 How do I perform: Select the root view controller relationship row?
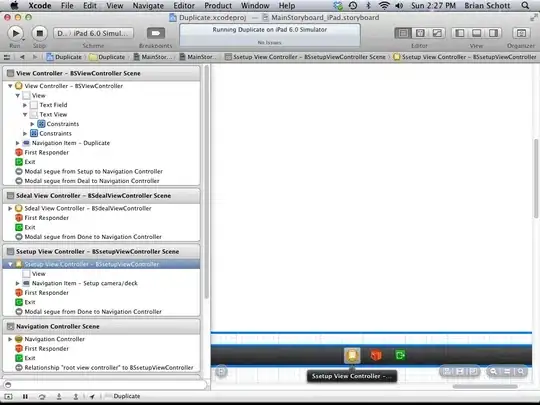(101, 368)
